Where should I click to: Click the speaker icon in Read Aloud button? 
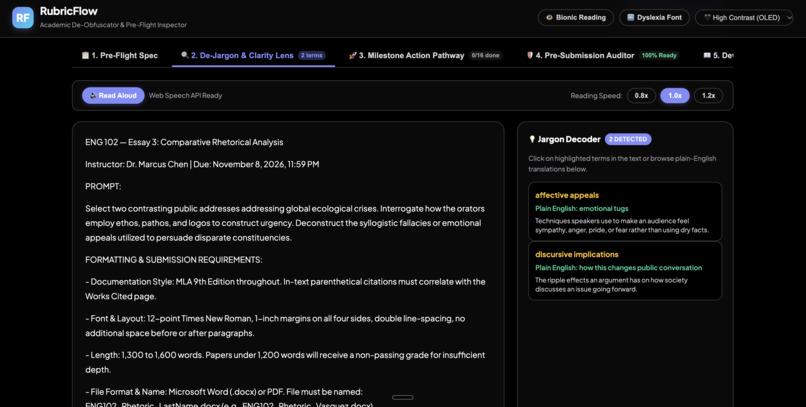click(x=93, y=96)
